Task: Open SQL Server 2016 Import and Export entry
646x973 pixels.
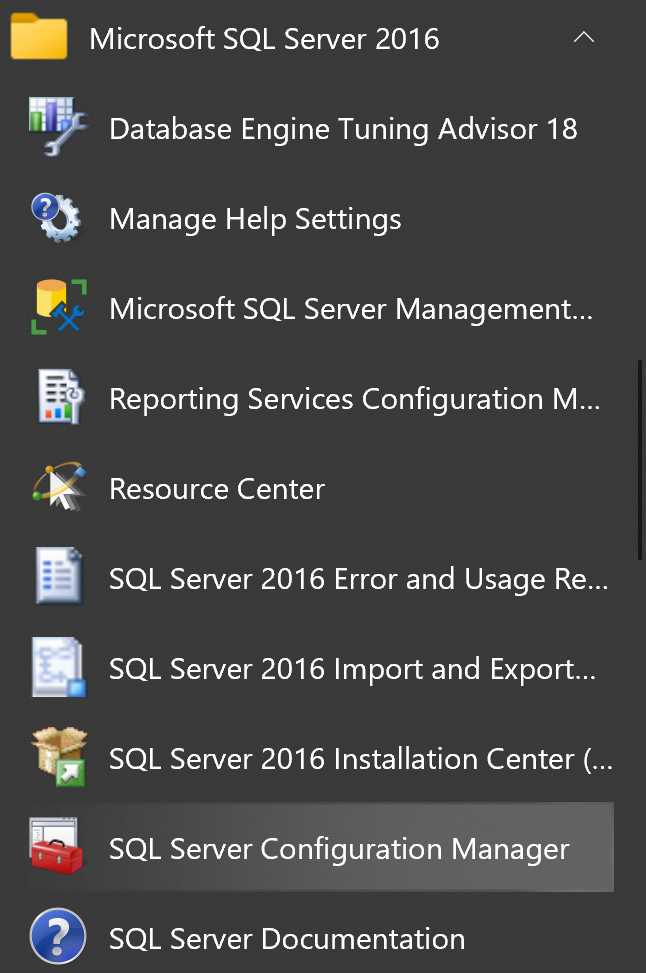Action: point(352,670)
